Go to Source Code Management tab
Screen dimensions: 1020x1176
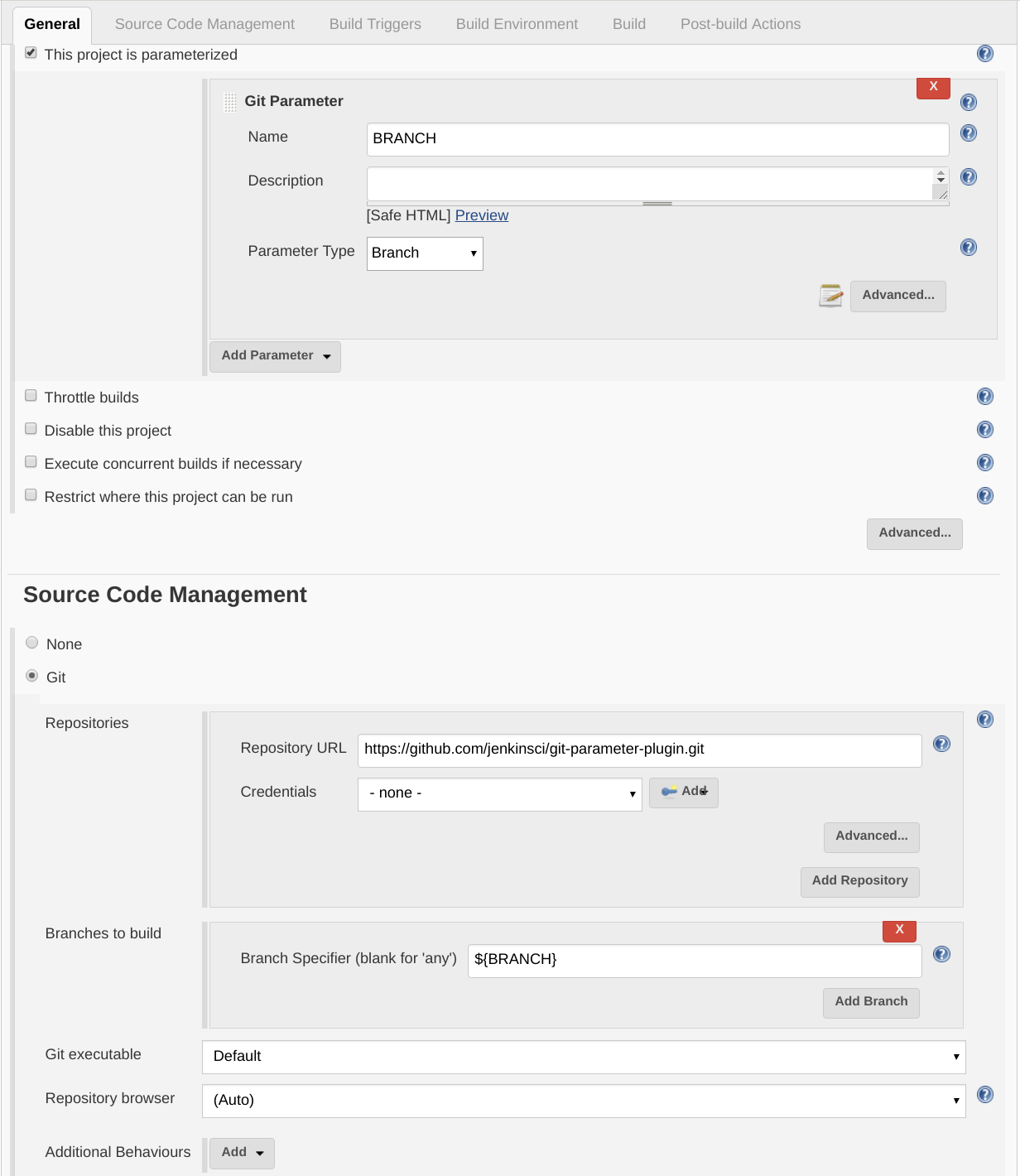coord(204,24)
